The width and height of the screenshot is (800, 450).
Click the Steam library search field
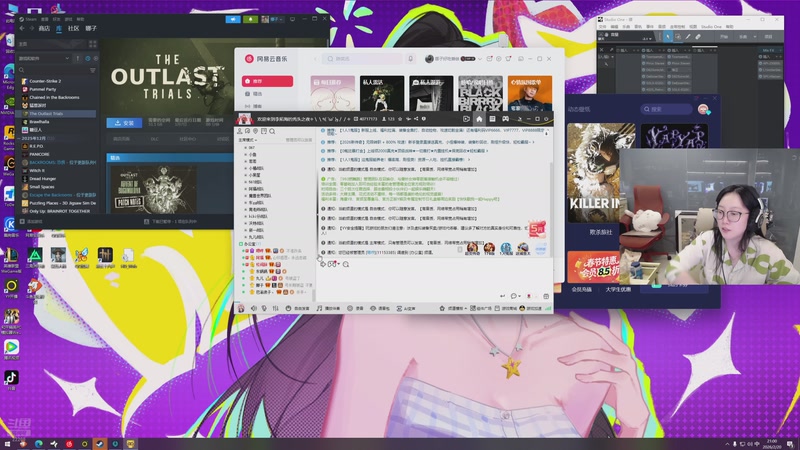(x=51, y=70)
